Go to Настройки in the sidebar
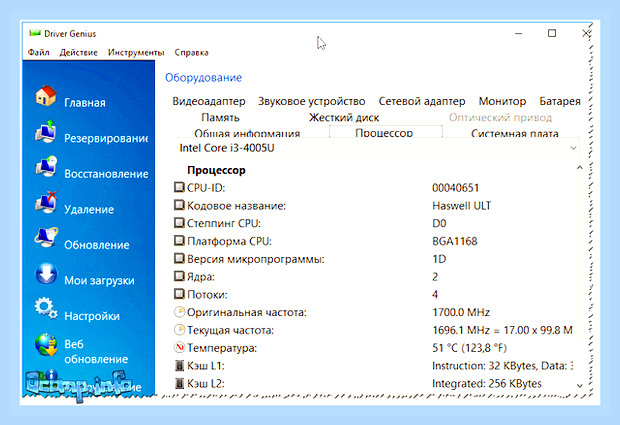 point(92,316)
